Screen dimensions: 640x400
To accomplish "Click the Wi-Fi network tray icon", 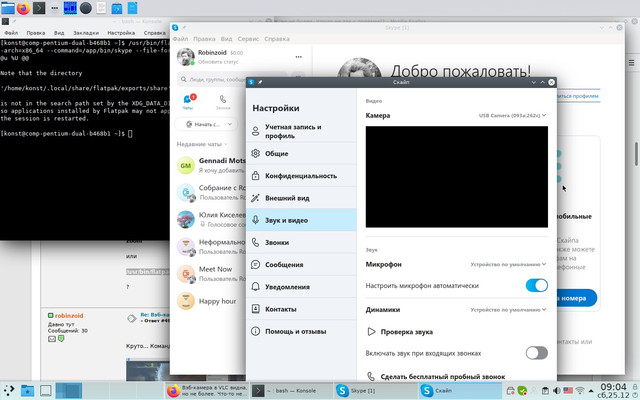I will point(580,391).
